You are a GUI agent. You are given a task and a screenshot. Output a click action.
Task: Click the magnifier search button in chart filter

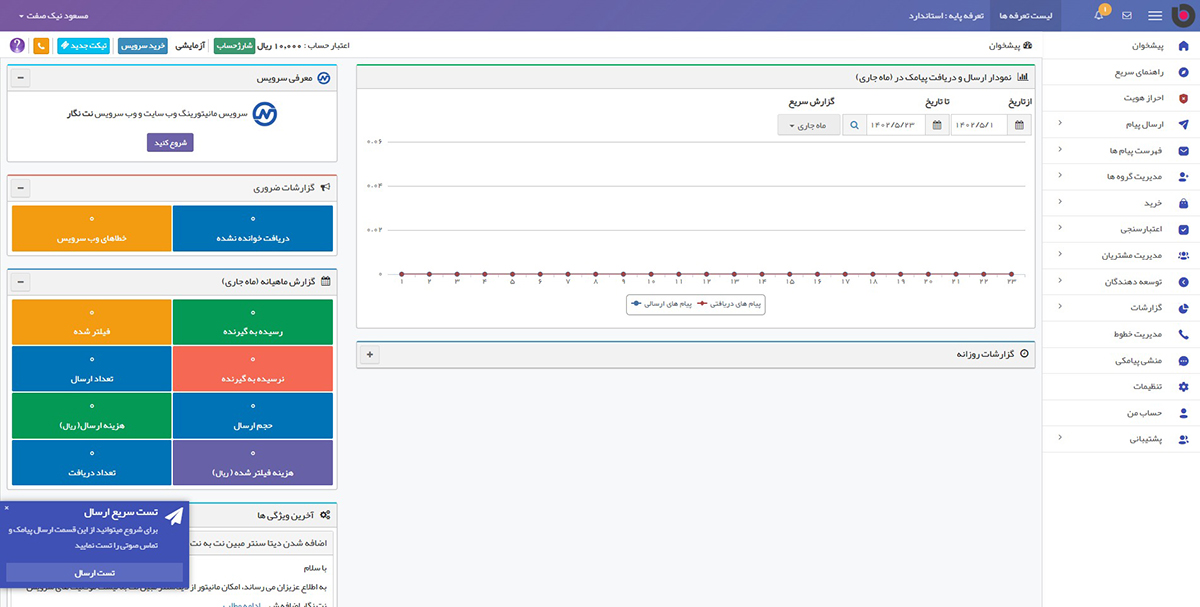[855, 125]
